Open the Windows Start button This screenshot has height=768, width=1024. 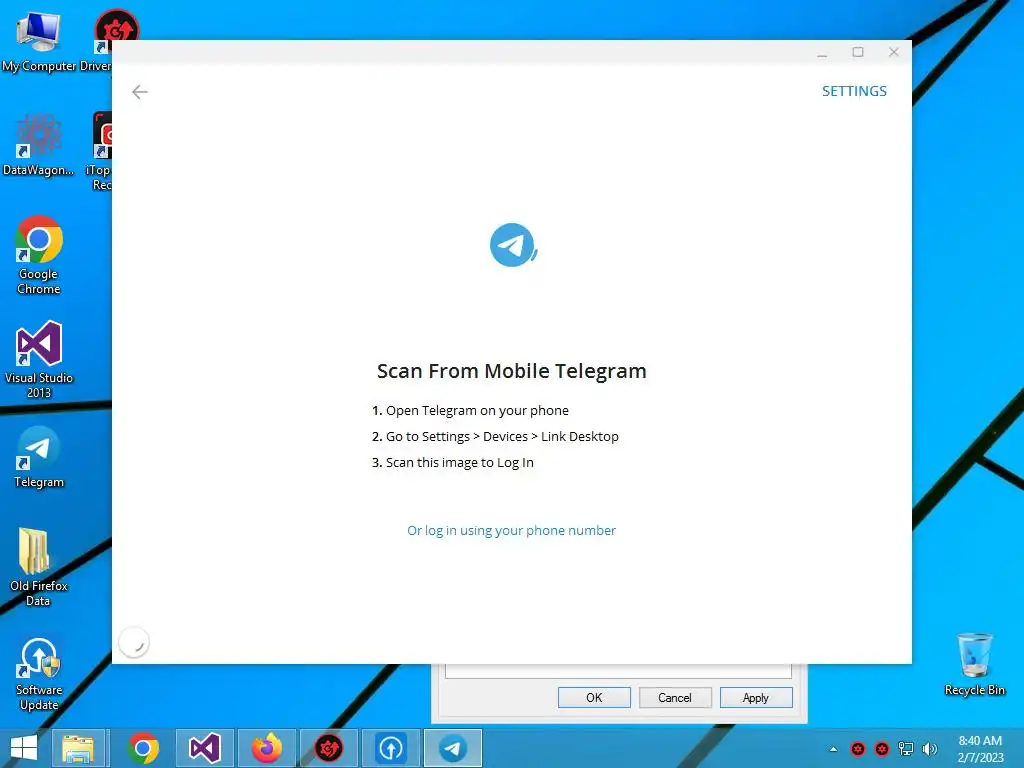point(24,748)
